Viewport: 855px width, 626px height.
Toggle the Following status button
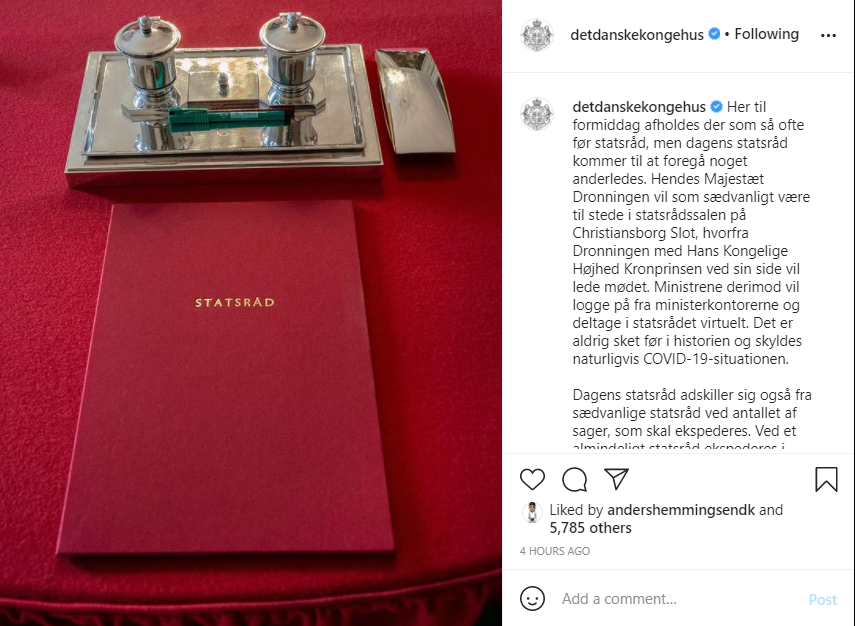pyautogui.click(x=766, y=34)
